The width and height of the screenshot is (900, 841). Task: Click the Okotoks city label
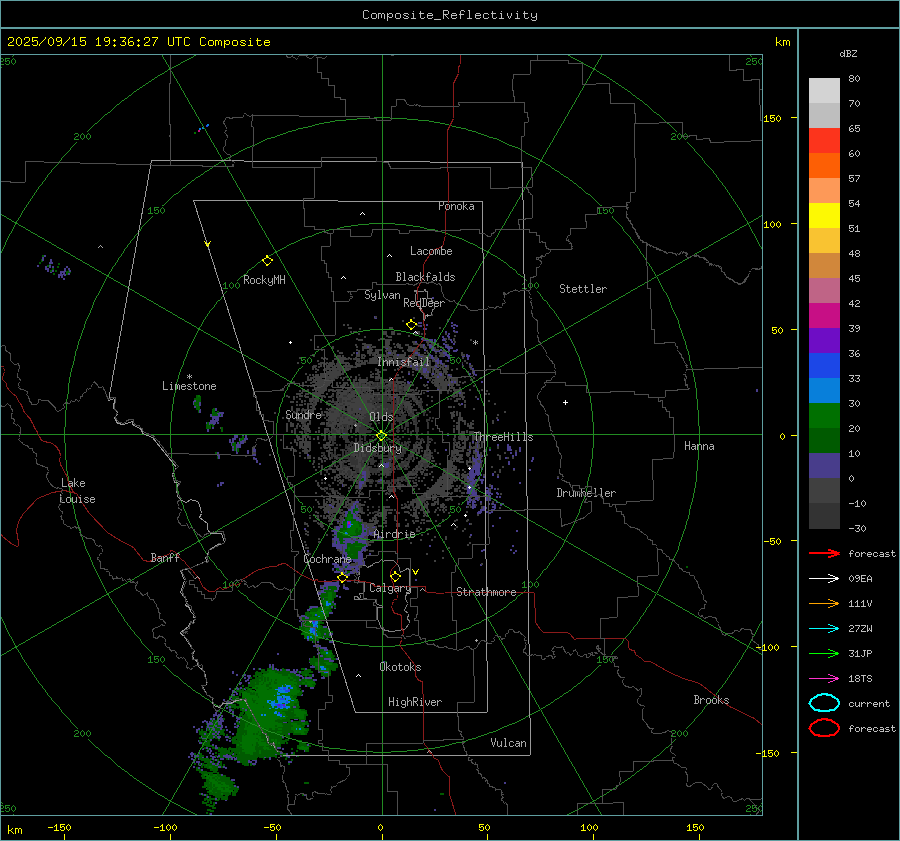click(400, 667)
